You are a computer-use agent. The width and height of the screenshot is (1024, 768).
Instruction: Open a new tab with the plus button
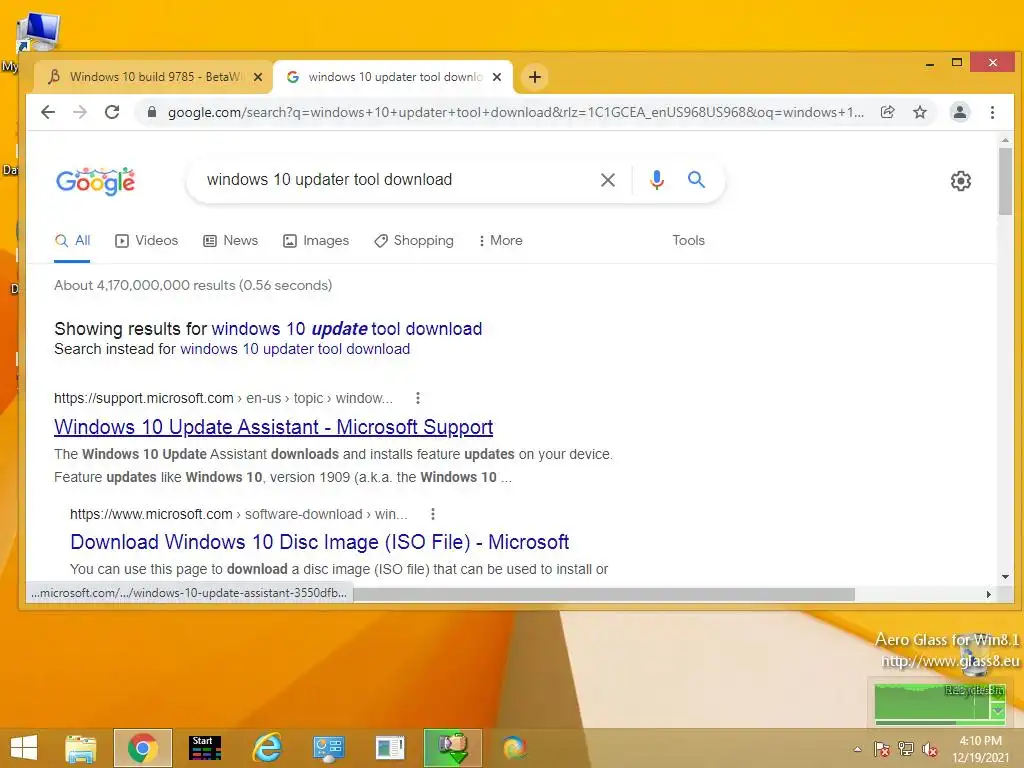(x=534, y=77)
